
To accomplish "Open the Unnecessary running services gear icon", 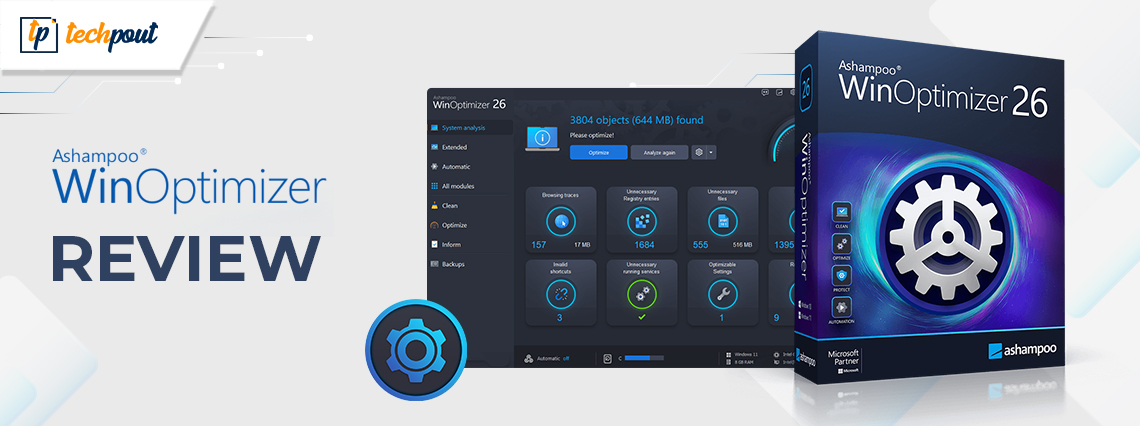I will (641, 293).
